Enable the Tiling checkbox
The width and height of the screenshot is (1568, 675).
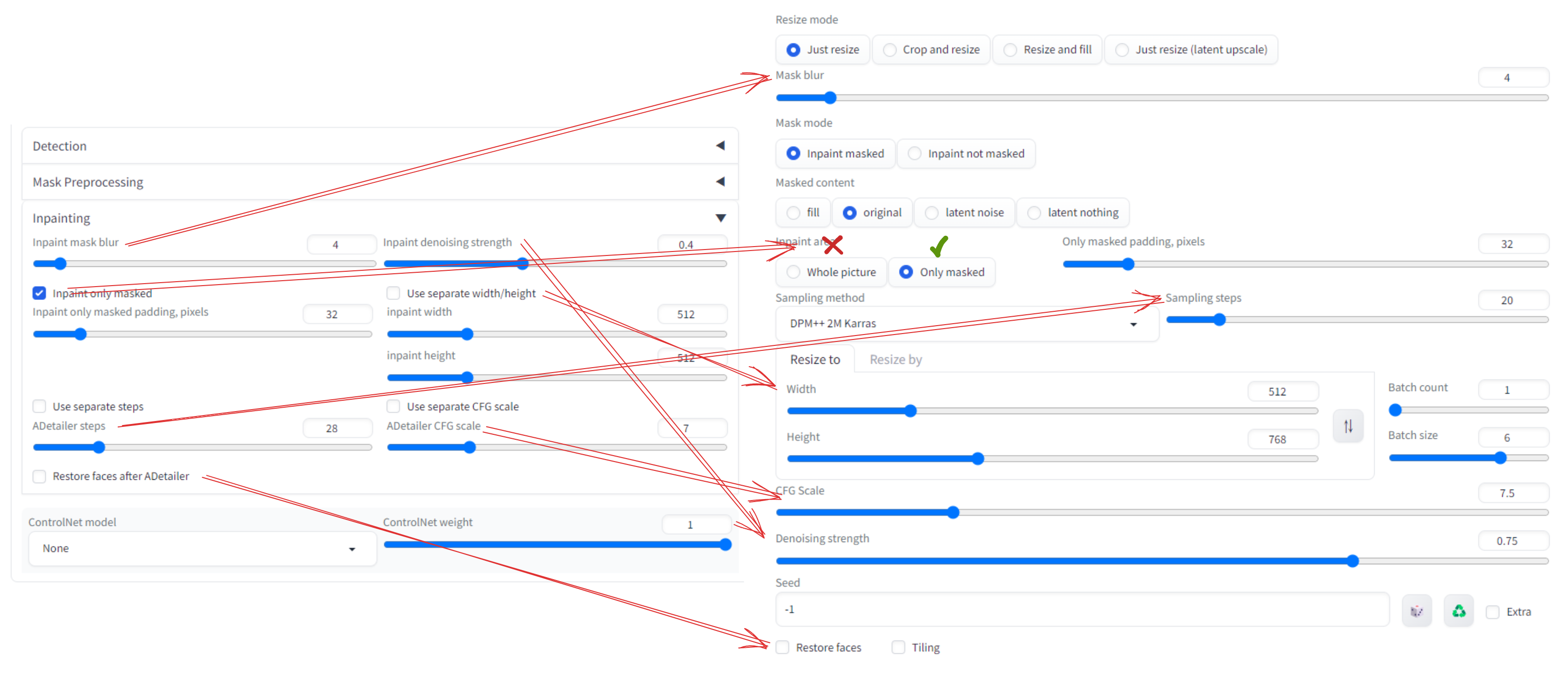pos(898,648)
